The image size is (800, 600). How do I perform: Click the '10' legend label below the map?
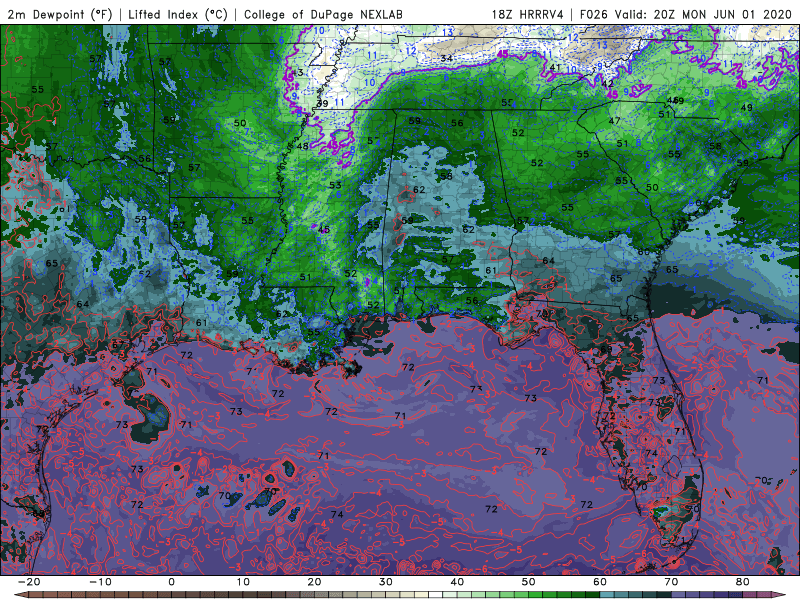[243, 582]
